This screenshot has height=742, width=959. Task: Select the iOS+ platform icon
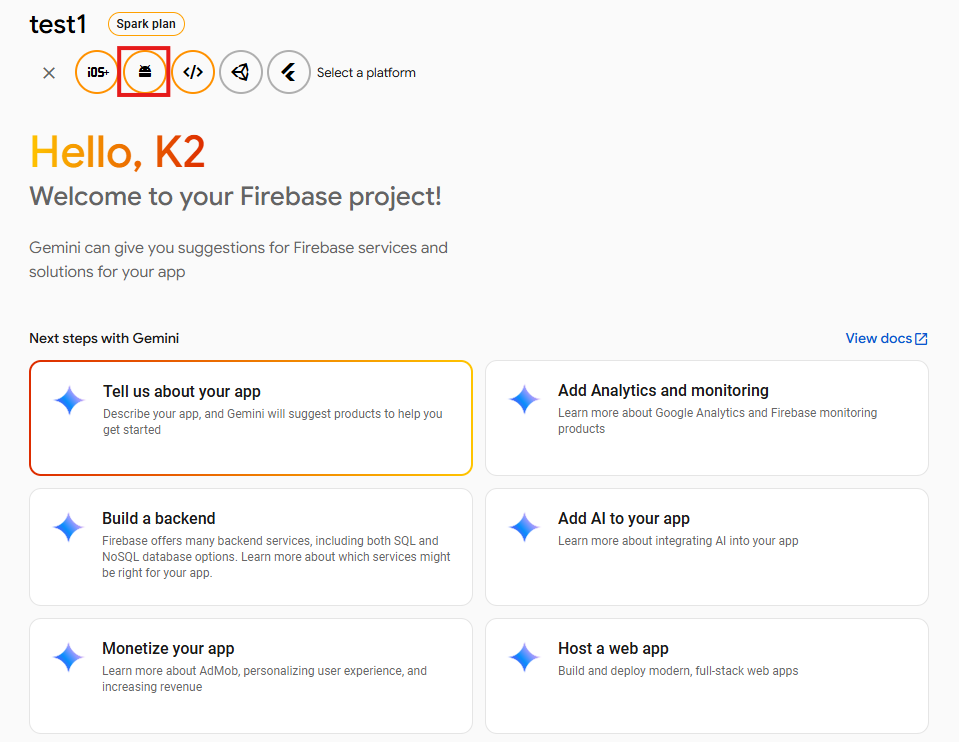coord(97,72)
